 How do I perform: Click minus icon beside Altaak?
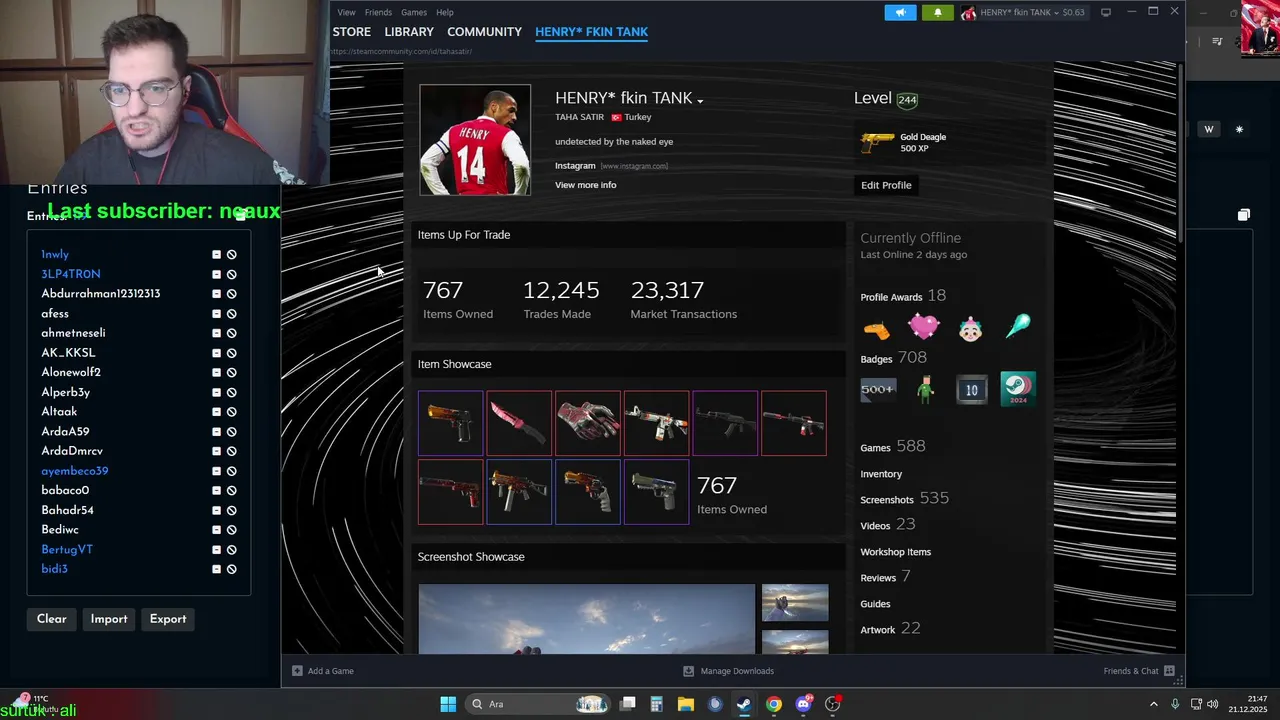pyautogui.click(x=216, y=412)
